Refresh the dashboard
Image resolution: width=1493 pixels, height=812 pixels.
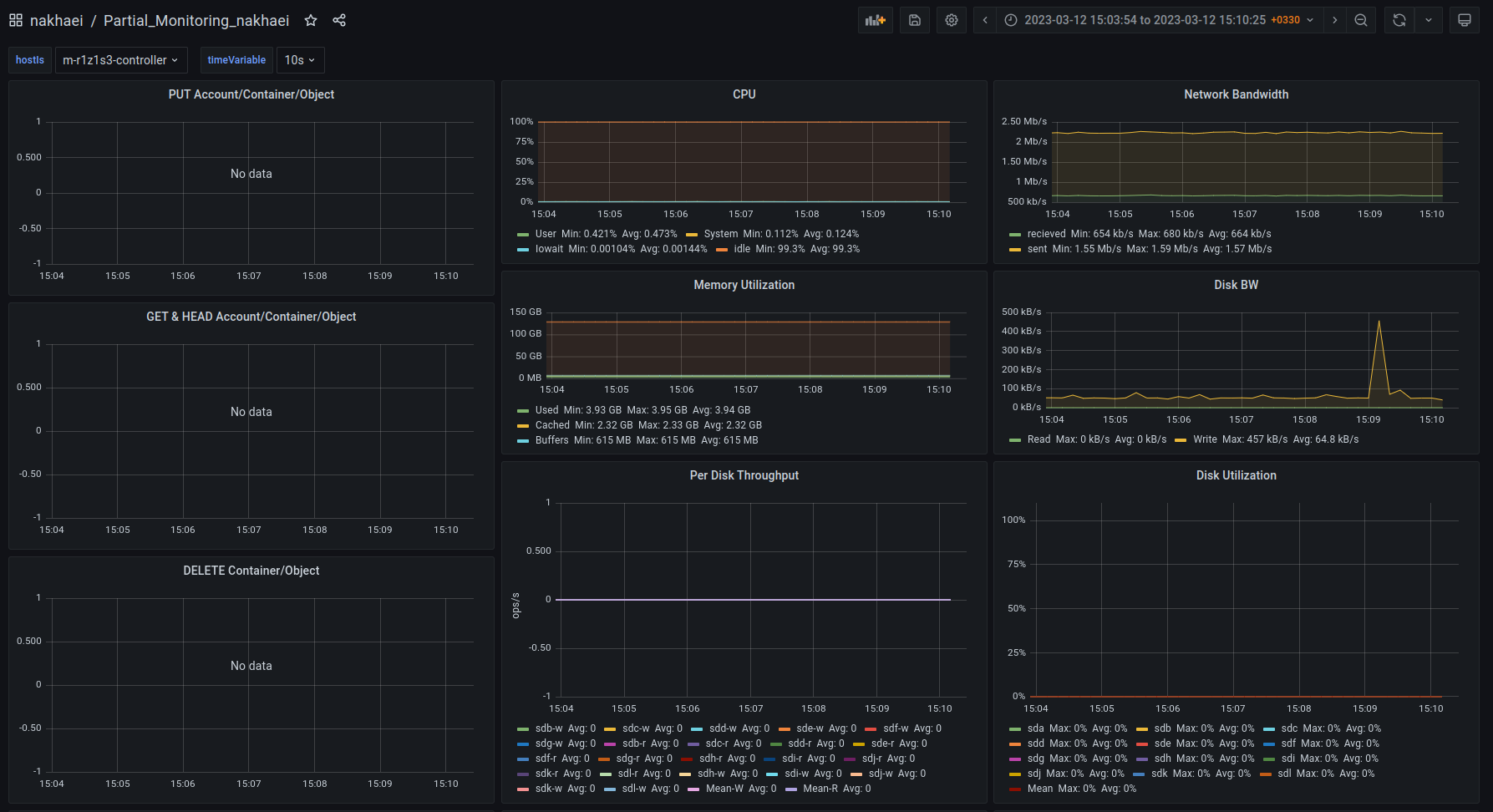point(1399,20)
